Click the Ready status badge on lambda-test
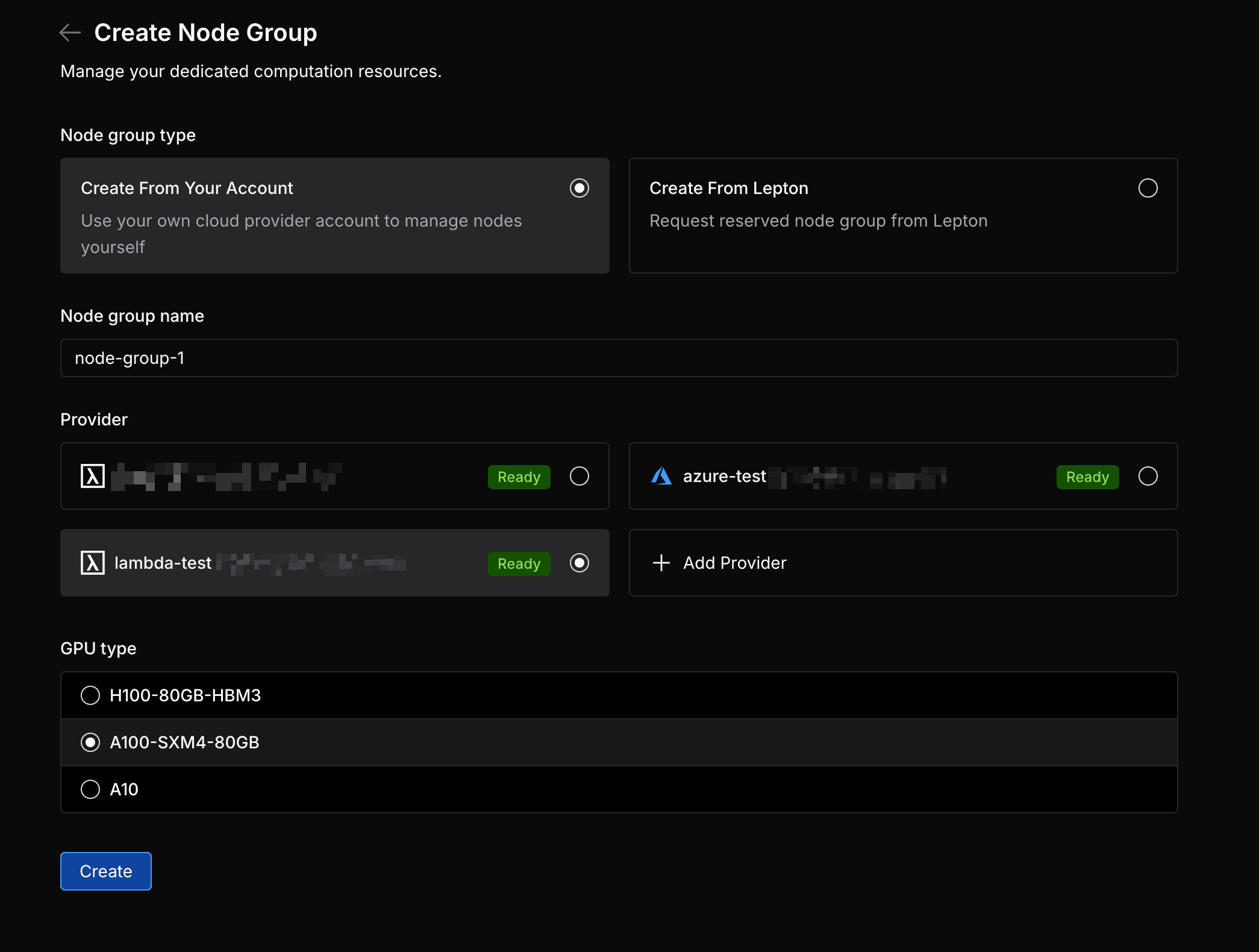The height and width of the screenshot is (952, 1259). (x=518, y=562)
